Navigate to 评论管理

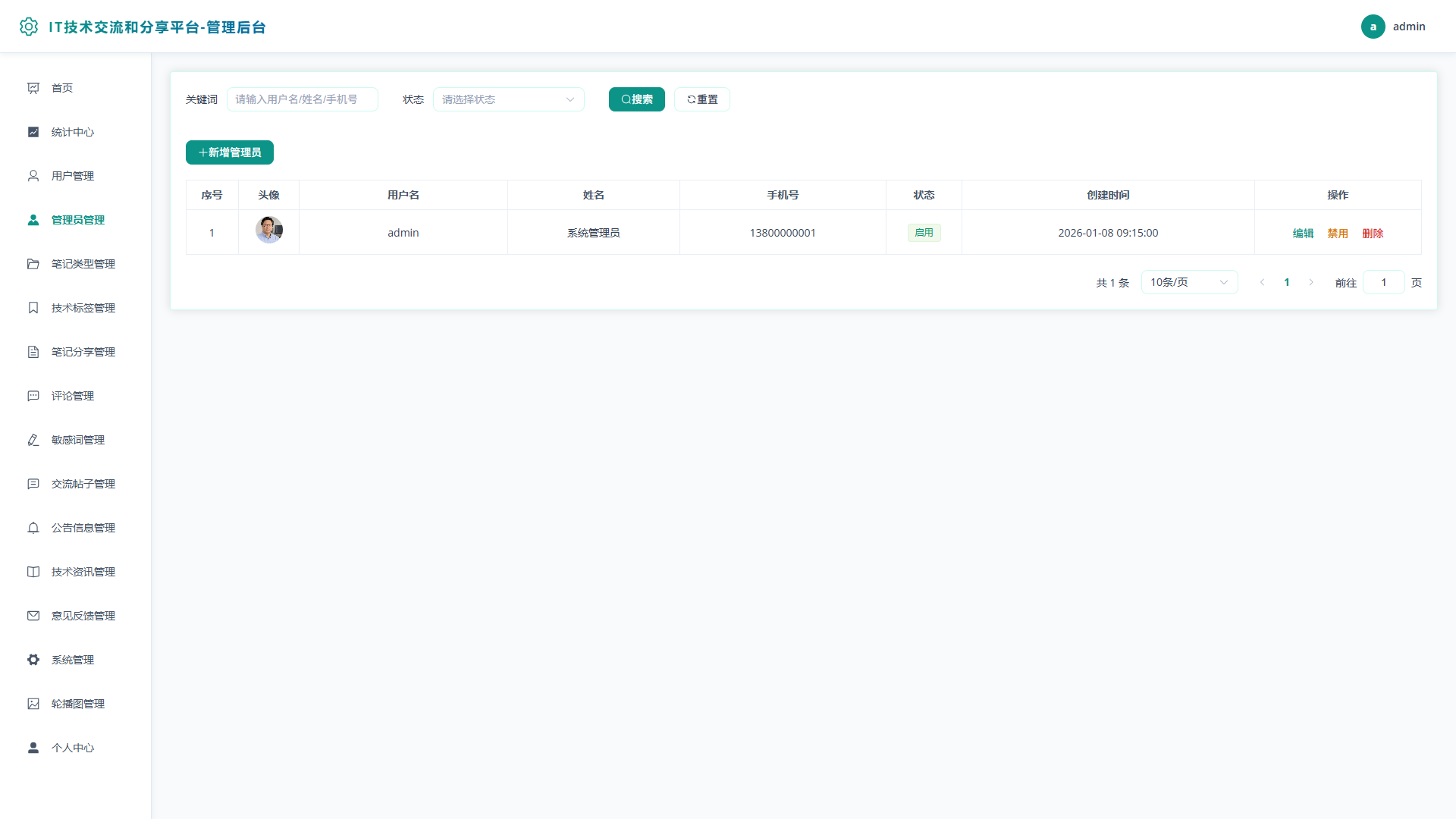point(76,396)
